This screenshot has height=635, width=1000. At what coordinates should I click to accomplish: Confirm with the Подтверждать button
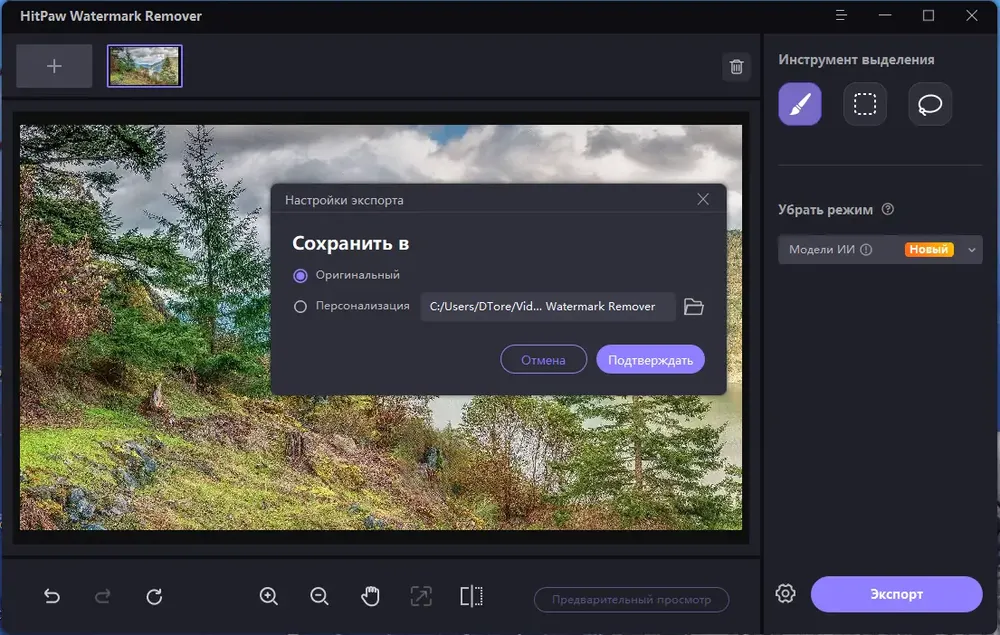click(x=650, y=360)
